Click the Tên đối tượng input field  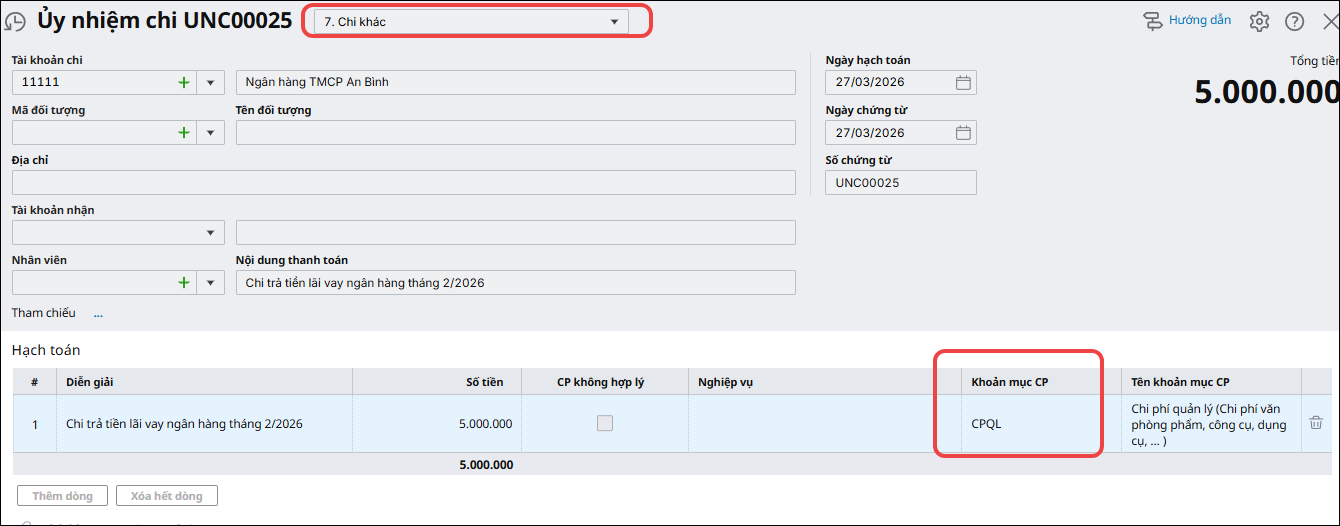516,132
